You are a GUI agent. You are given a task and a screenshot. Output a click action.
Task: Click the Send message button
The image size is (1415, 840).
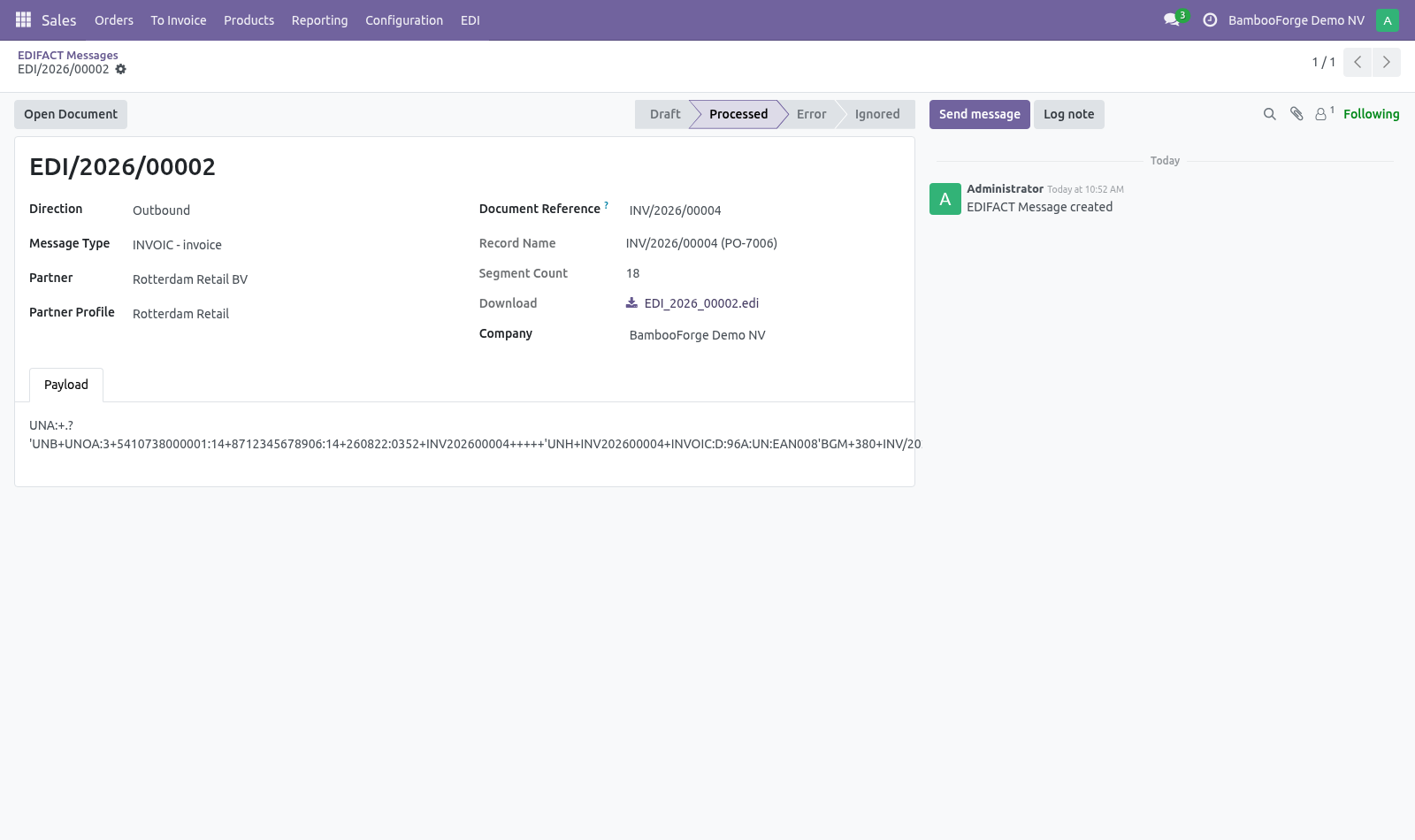(979, 114)
